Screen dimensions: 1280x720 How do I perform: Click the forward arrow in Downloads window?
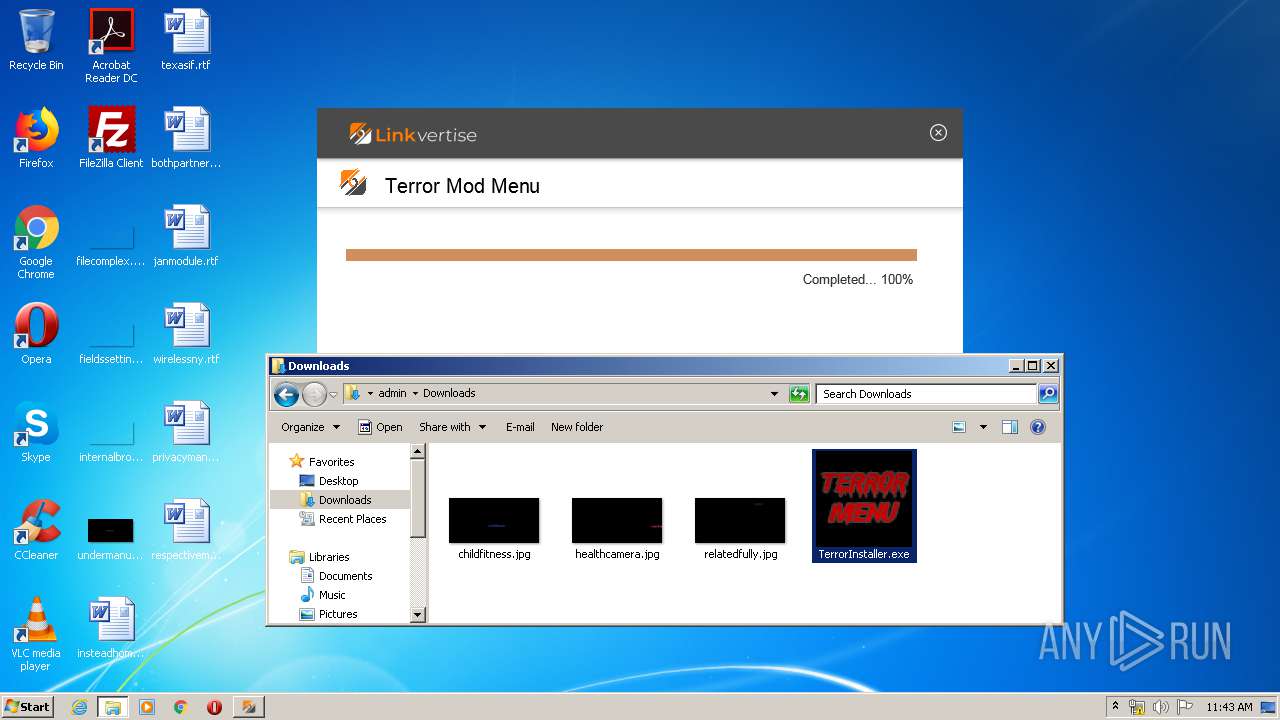(x=314, y=394)
